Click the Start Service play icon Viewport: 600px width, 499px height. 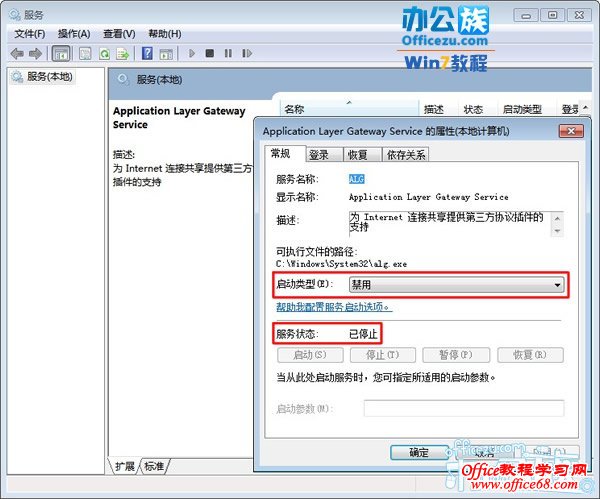(192, 53)
